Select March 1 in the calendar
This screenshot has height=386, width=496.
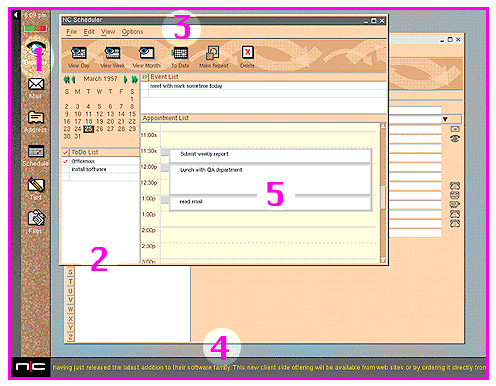pyautogui.click(x=132, y=99)
